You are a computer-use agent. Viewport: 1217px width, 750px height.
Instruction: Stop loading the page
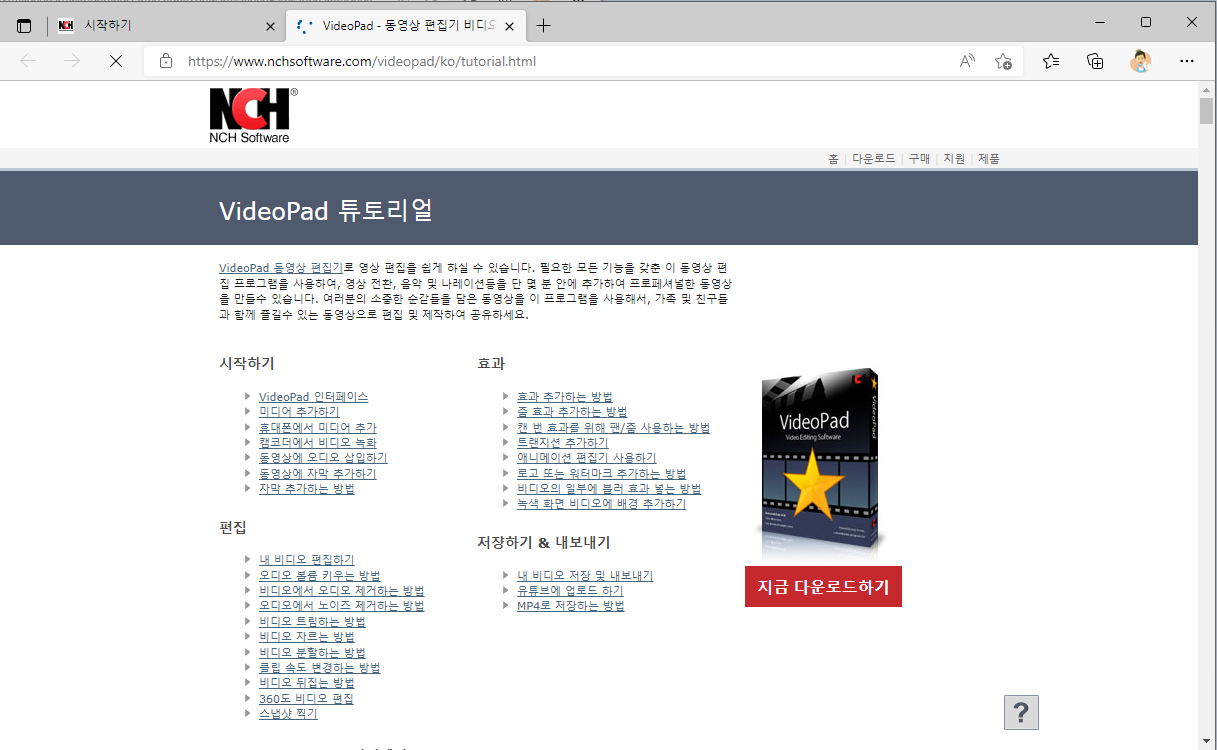click(x=115, y=61)
